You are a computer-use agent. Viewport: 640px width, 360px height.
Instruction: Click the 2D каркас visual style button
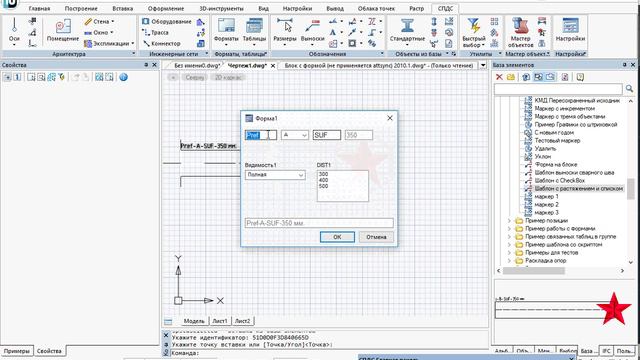pyautogui.click(x=228, y=77)
